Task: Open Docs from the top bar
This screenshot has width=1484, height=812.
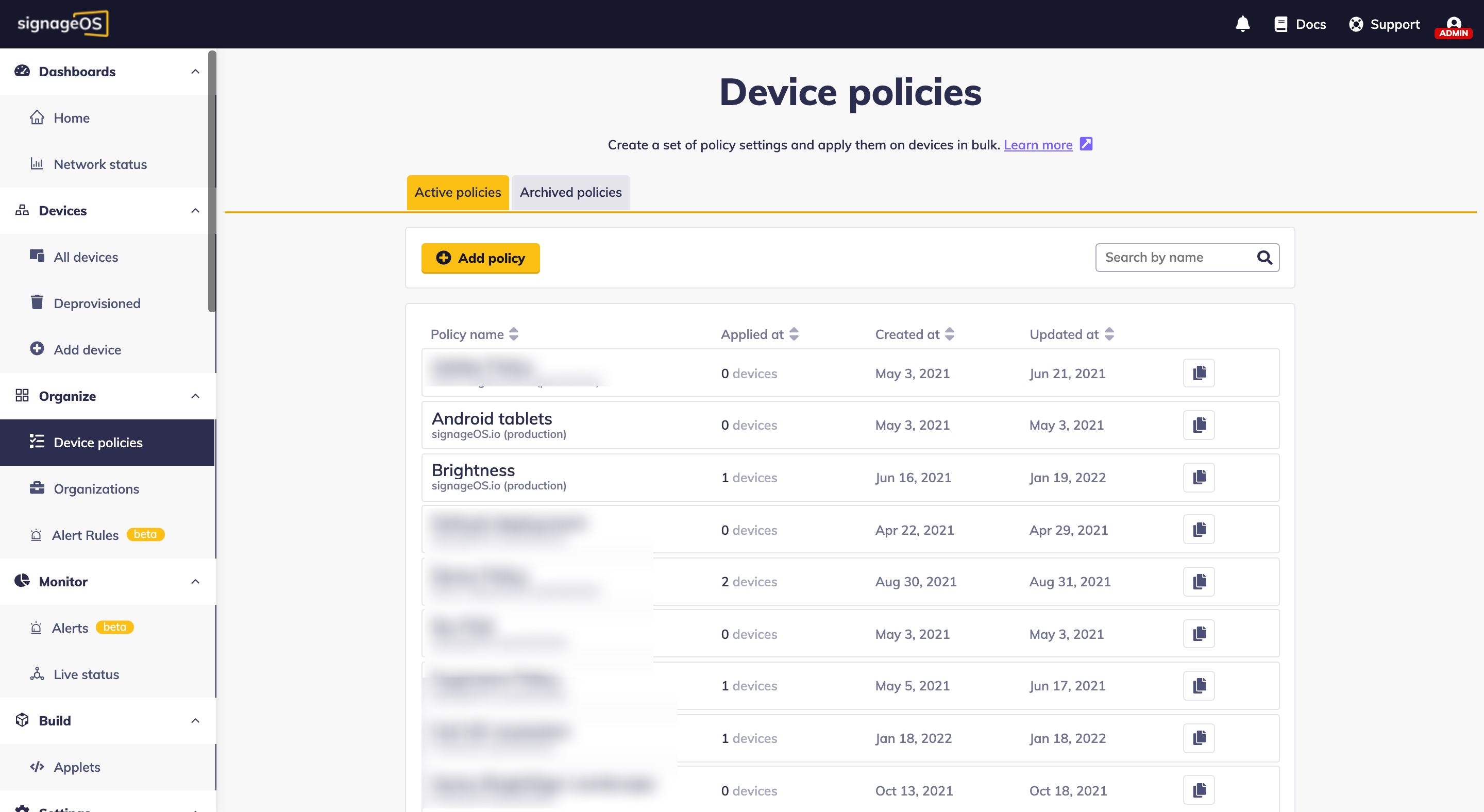Action: (x=1300, y=24)
